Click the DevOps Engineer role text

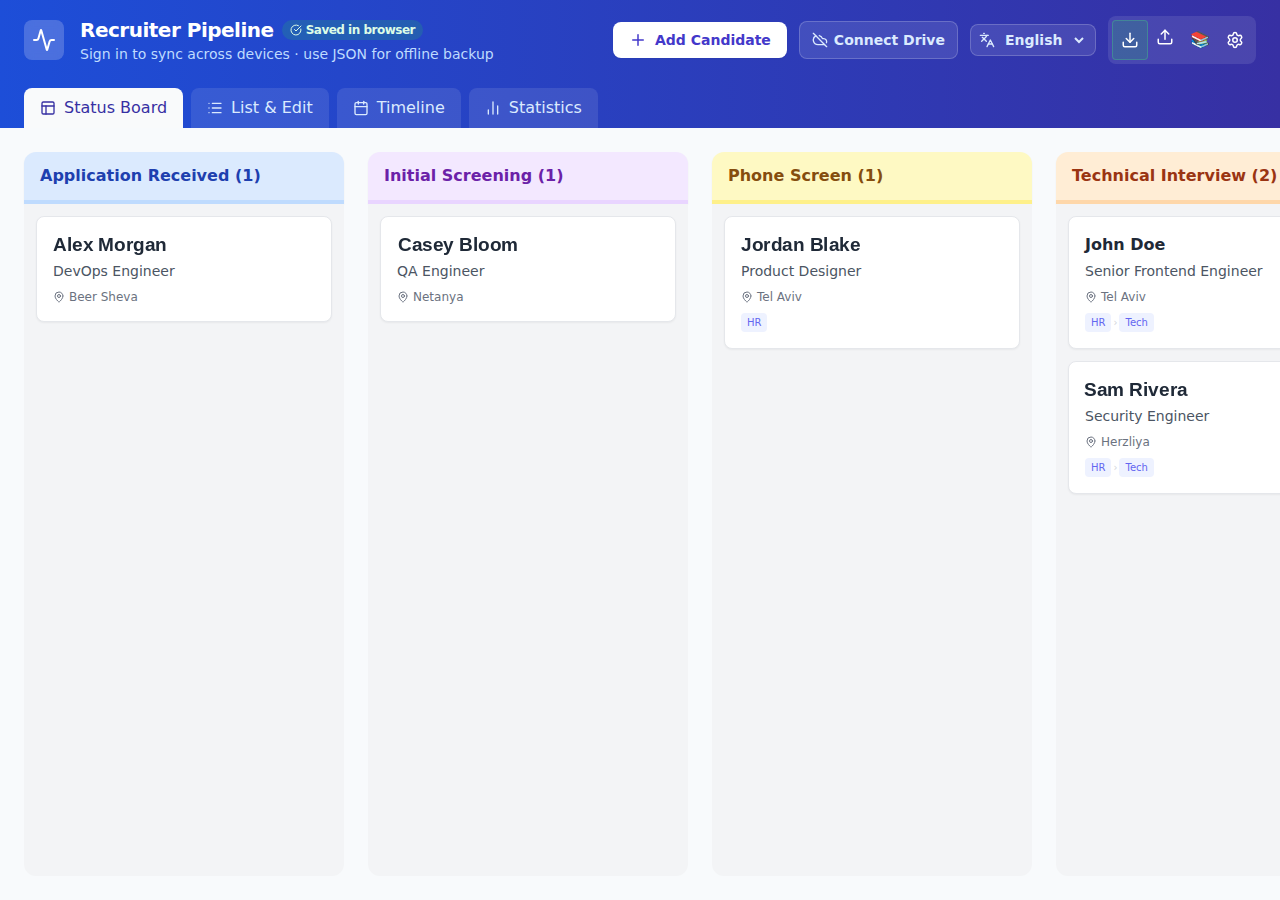(x=114, y=271)
